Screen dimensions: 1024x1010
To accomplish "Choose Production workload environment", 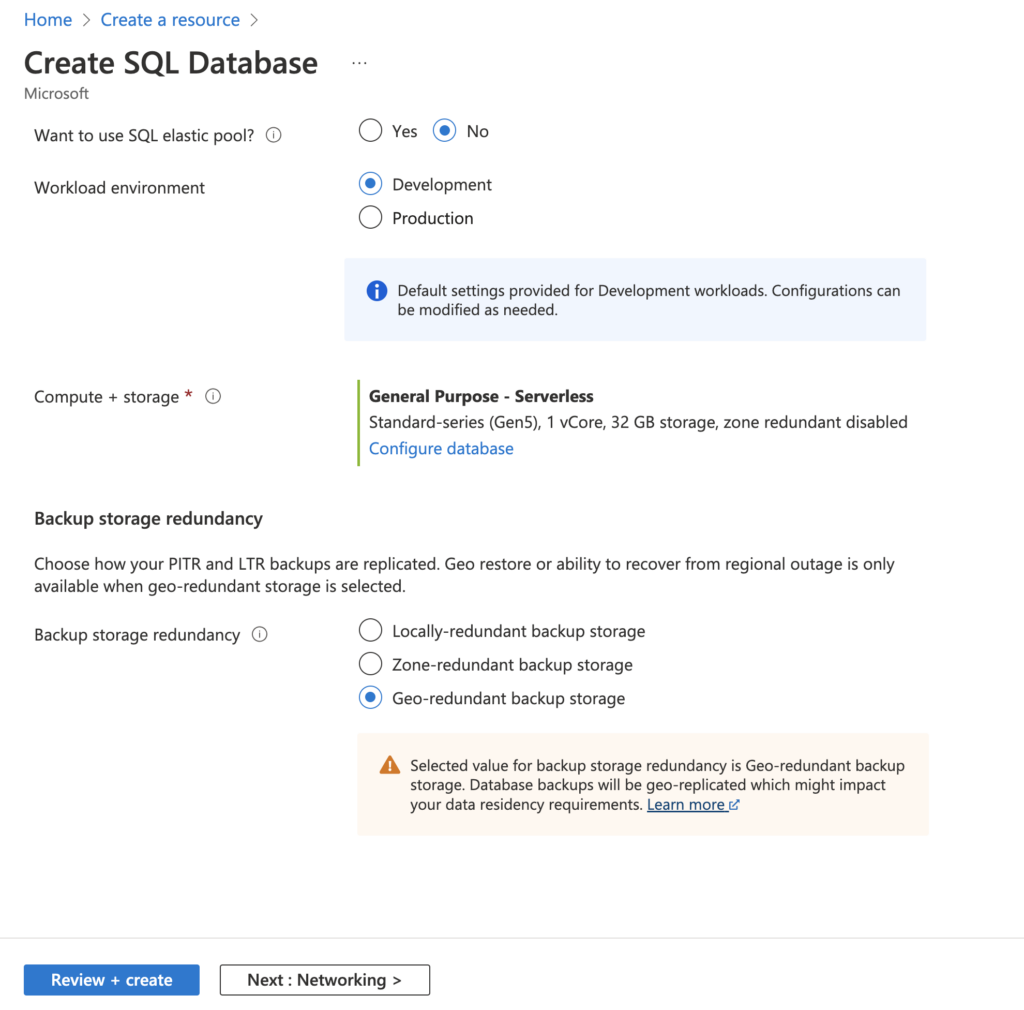I will (371, 218).
